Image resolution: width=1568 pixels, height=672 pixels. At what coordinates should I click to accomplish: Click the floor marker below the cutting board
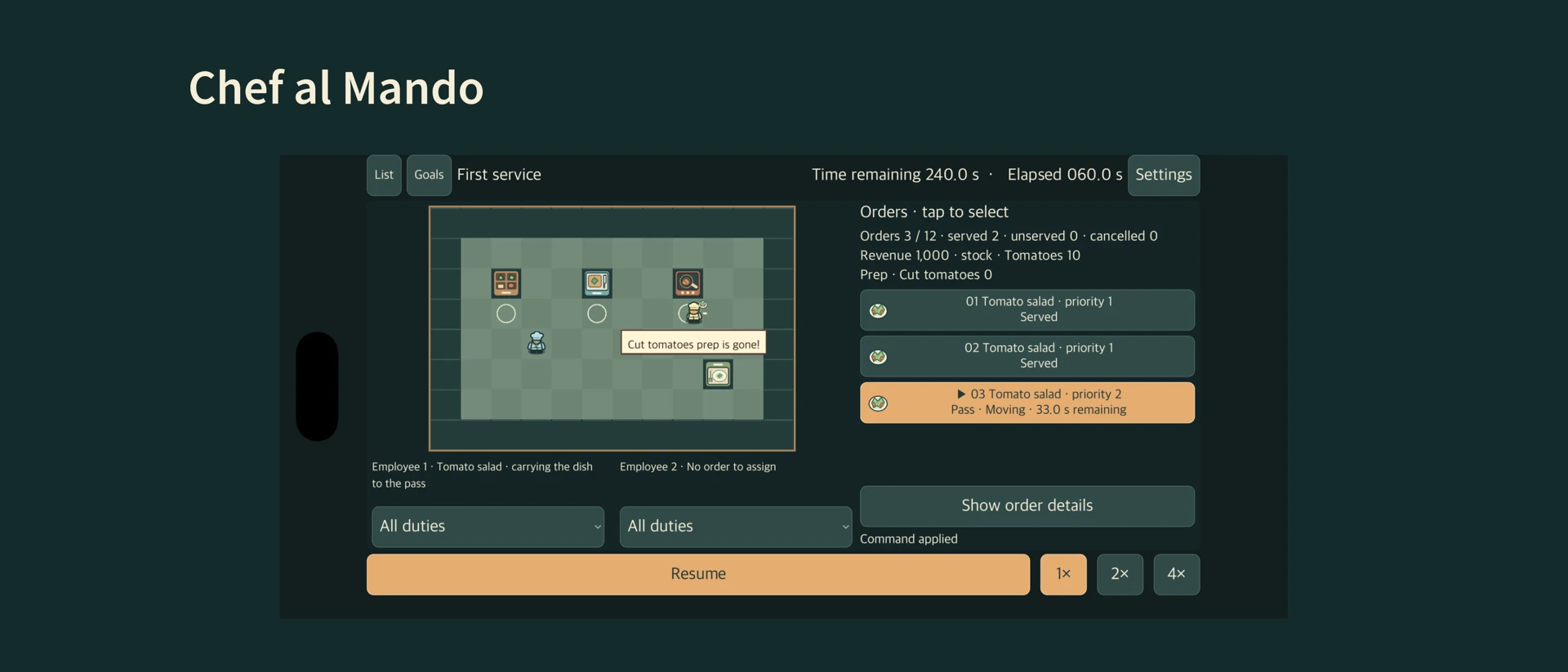click(x=597, y=314)
